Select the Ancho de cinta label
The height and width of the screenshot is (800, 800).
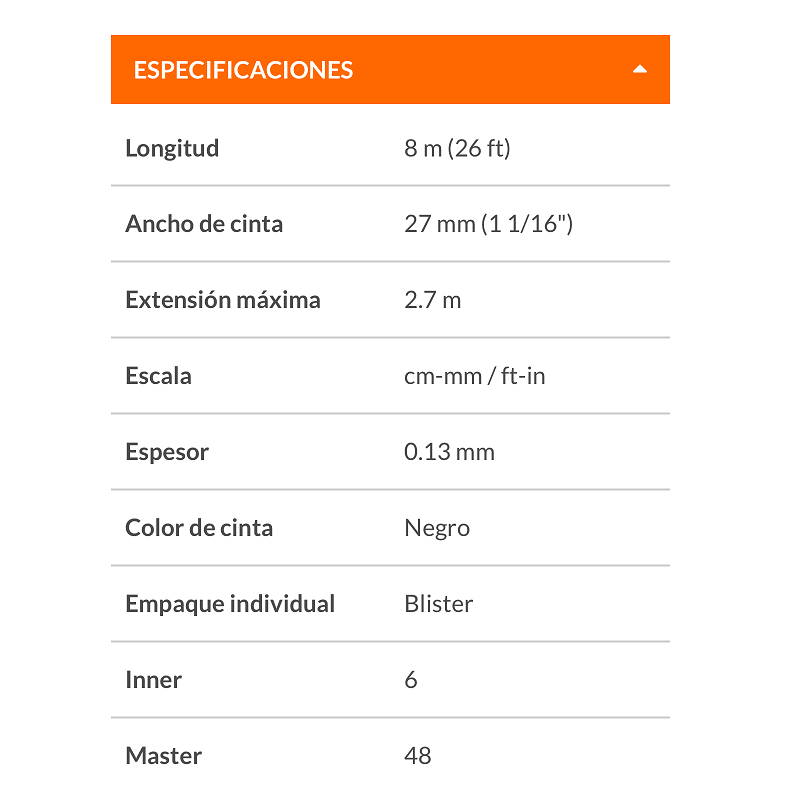click(204, 224)
